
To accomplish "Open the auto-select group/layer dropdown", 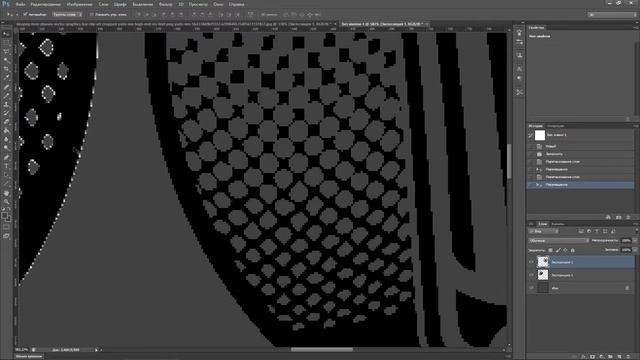I will coord(67,14).
